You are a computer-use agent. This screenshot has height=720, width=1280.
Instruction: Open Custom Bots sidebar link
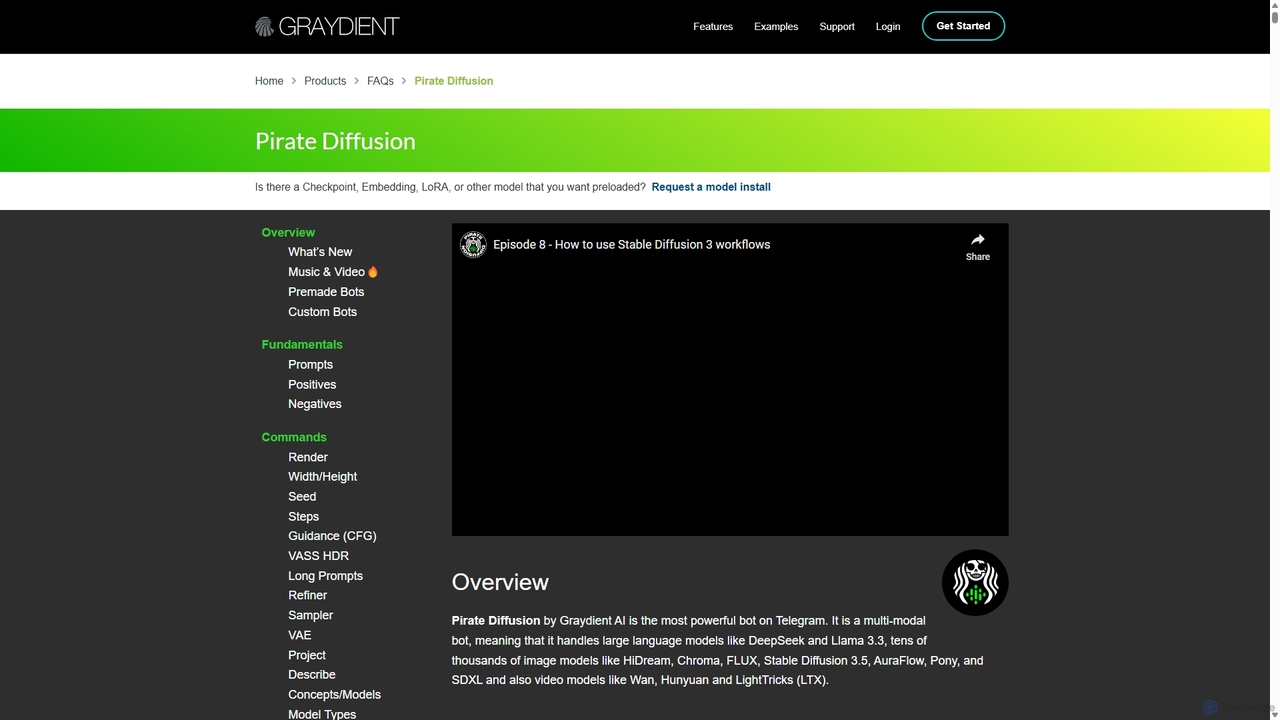(322, 312)
